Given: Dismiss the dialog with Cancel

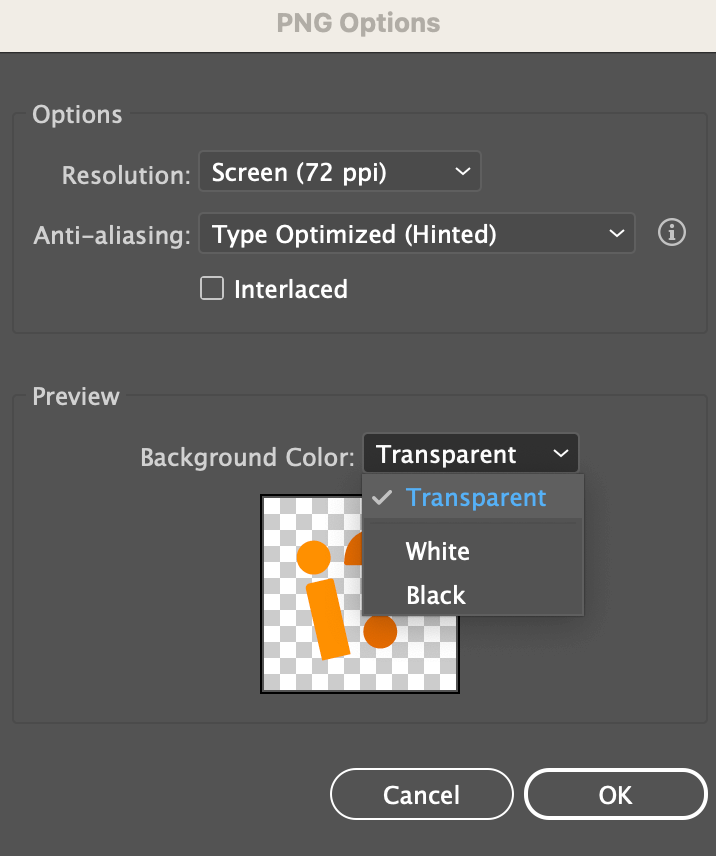Looking at the screenshot, I should click(421, 794).
